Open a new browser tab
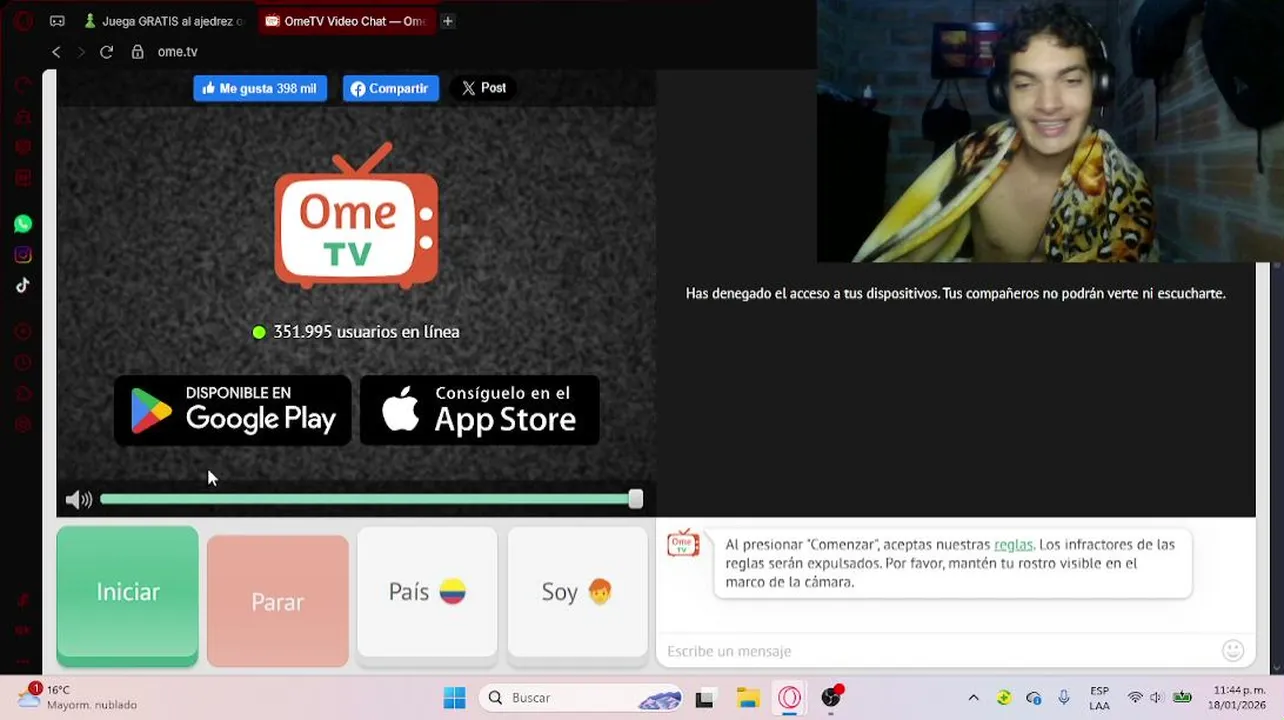 [x=448, y=21]
